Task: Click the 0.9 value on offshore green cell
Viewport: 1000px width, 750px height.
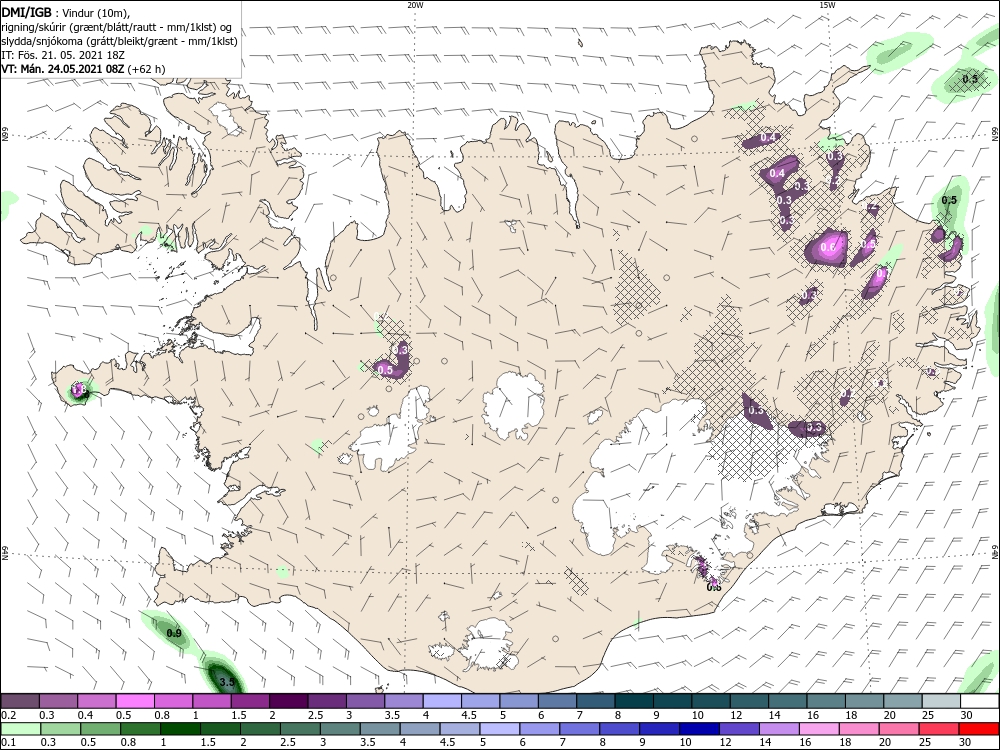Action: point(174,633)
